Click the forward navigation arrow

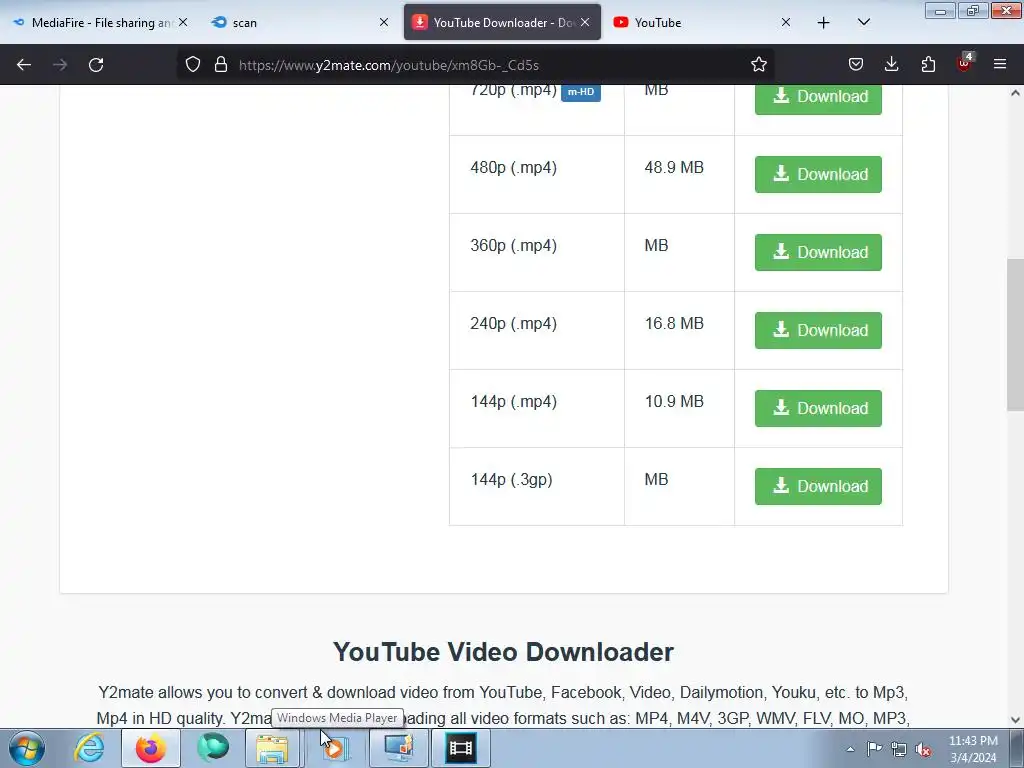pos(60,65)
